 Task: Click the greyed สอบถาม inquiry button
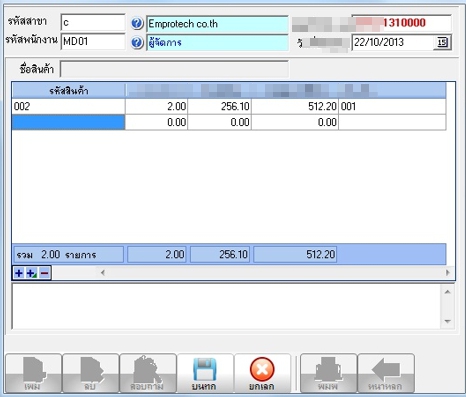point(148,373)
